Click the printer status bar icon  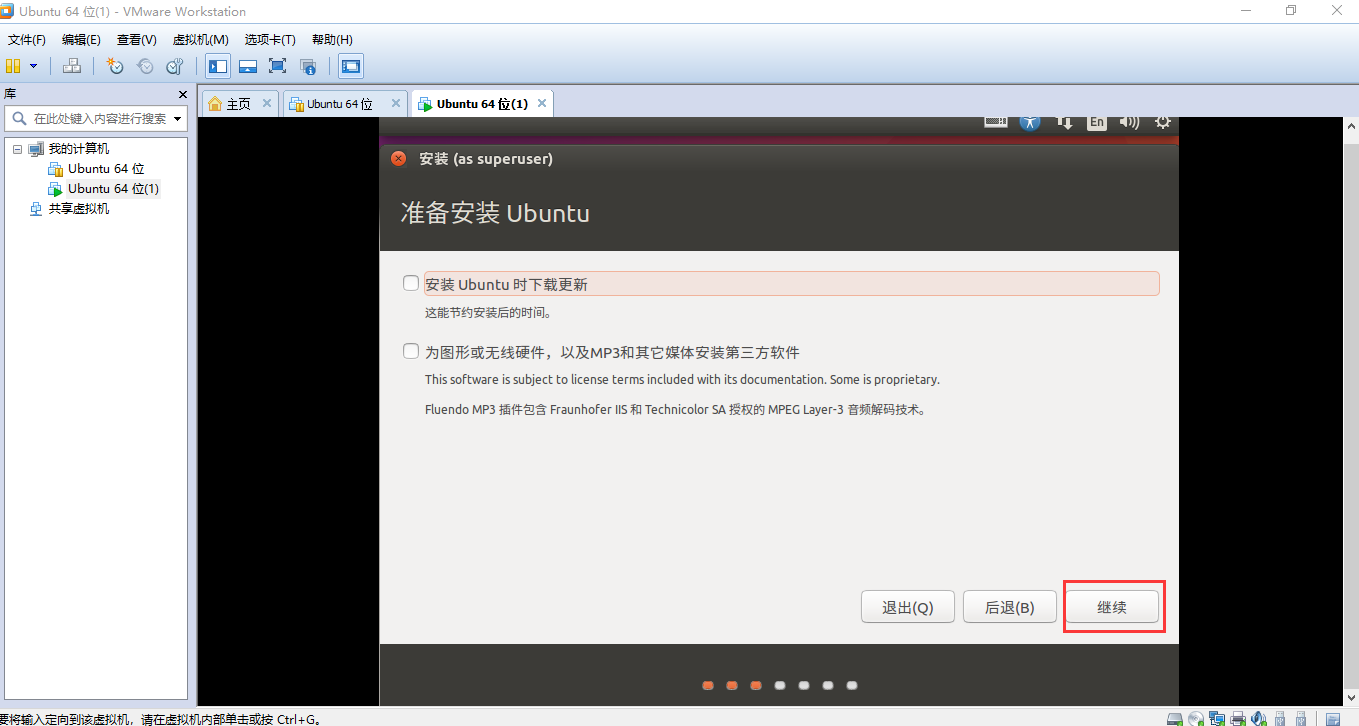[1238, 718]
